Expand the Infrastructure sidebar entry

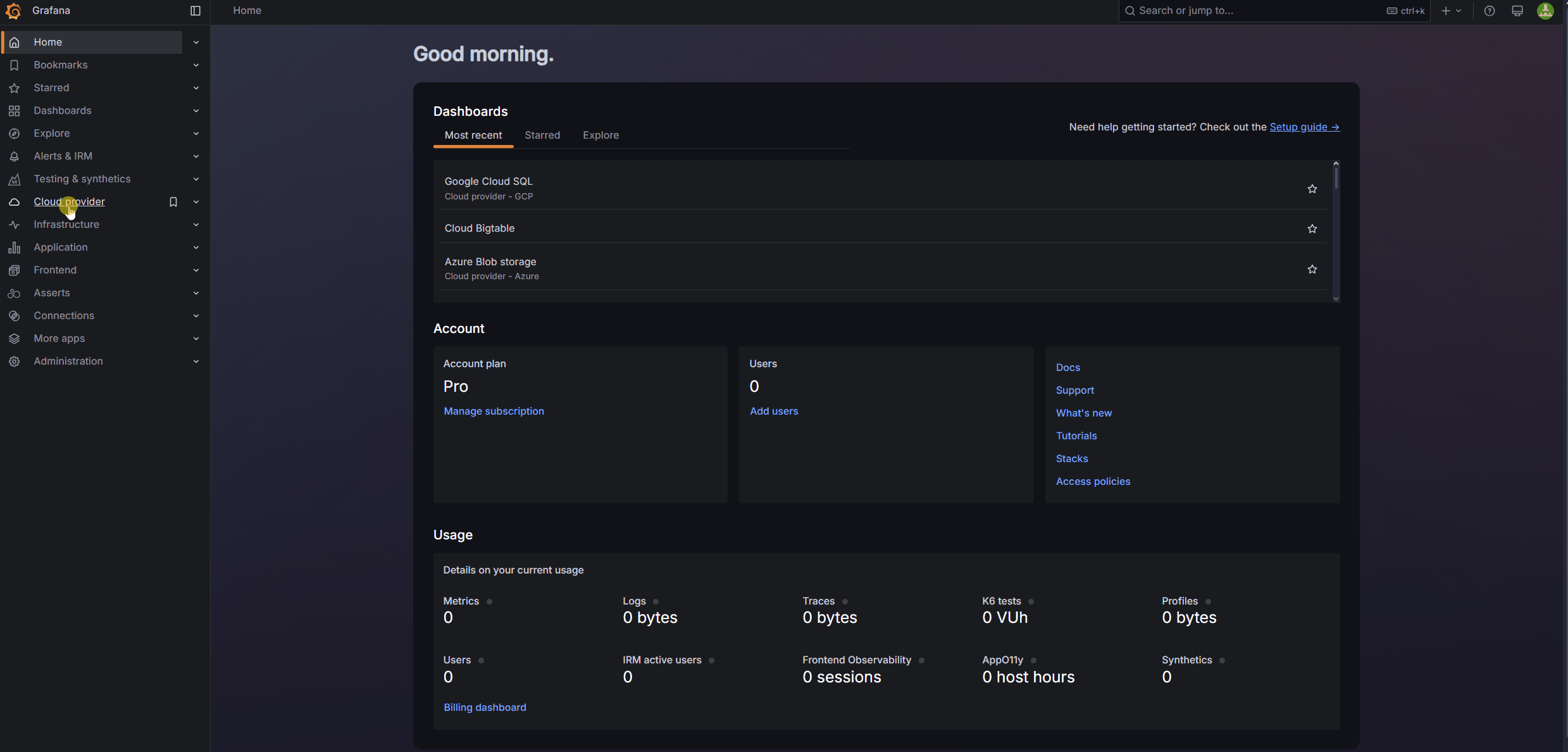coord(196,224)
